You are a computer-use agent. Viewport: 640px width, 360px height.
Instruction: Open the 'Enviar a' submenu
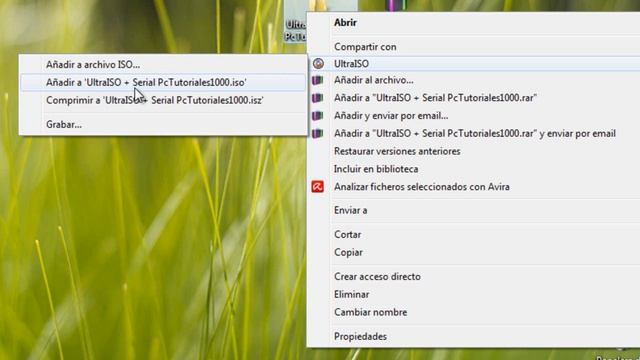coord(474,211)
